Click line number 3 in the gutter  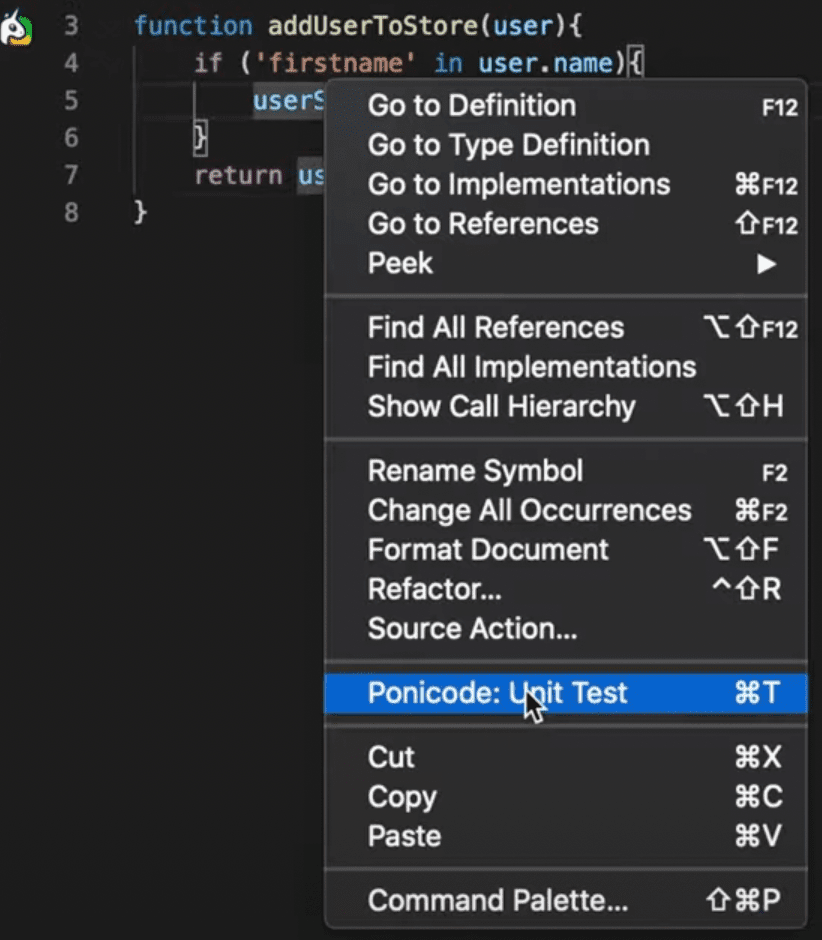click(x=71, y=26)
